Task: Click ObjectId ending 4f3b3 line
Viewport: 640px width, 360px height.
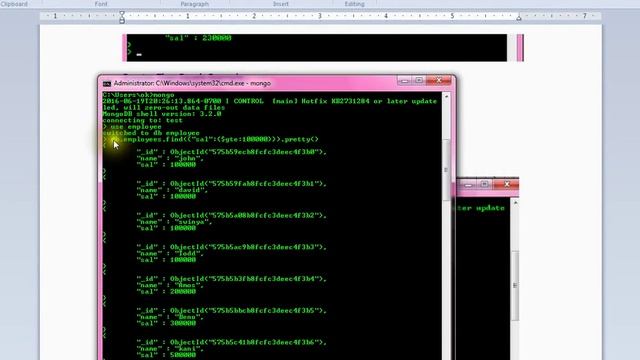Action: [x=231, y=247]
